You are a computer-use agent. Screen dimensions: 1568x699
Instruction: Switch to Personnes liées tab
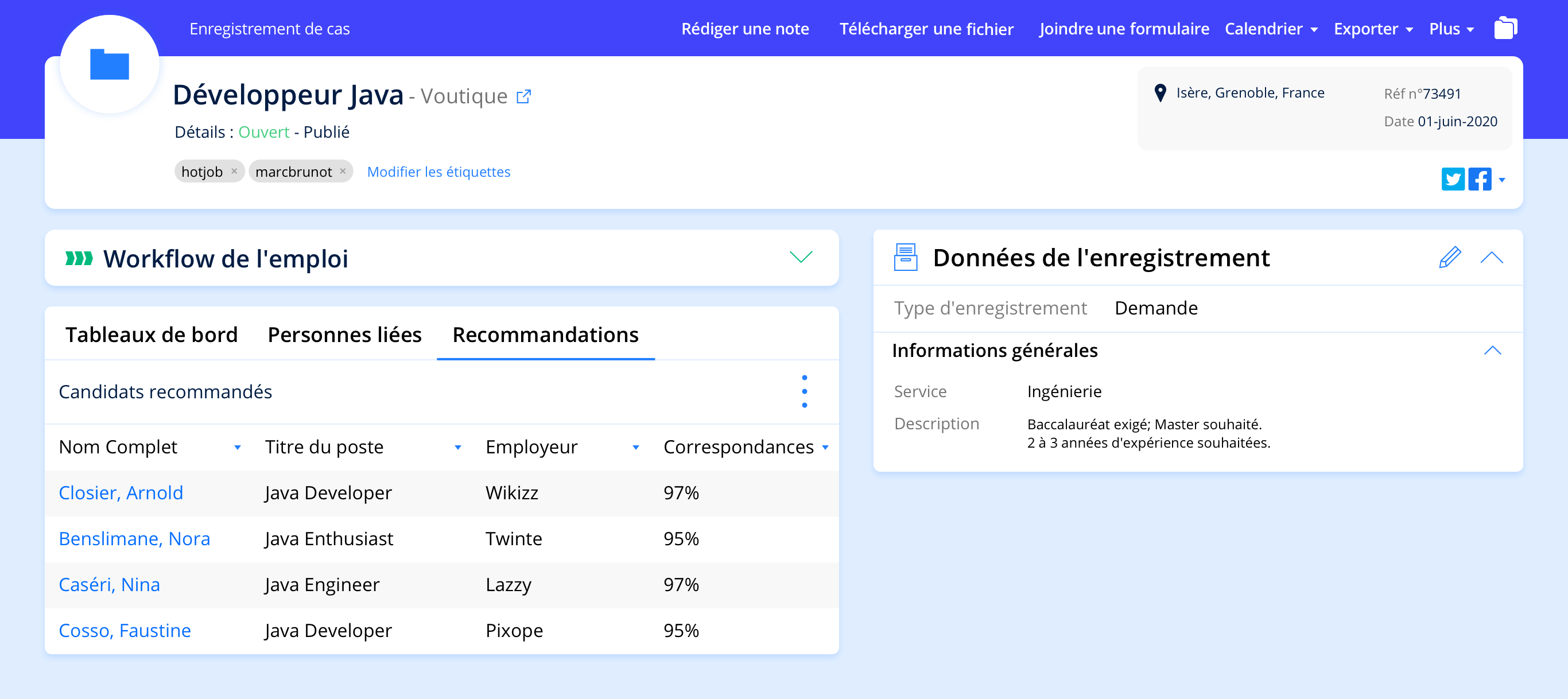(344, 334)
